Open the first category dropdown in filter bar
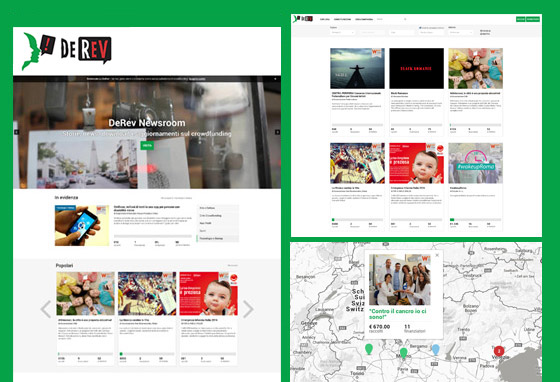The image size is (560, 382). [342, 32]
